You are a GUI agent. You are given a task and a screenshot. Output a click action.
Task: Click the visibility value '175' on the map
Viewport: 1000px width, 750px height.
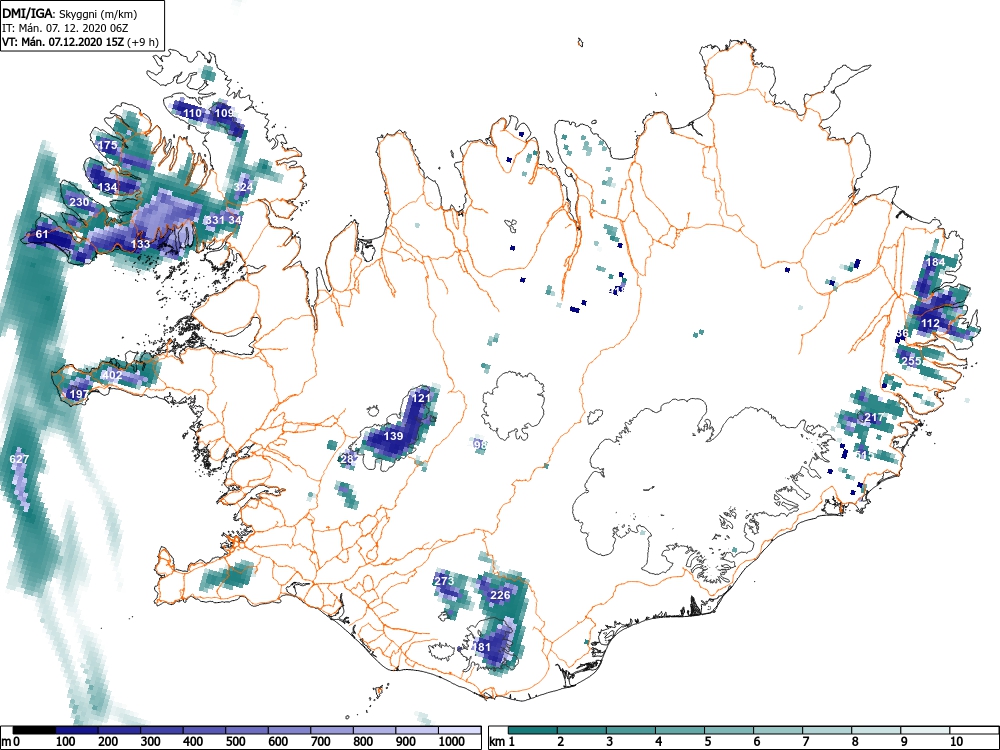coord(108,145)
